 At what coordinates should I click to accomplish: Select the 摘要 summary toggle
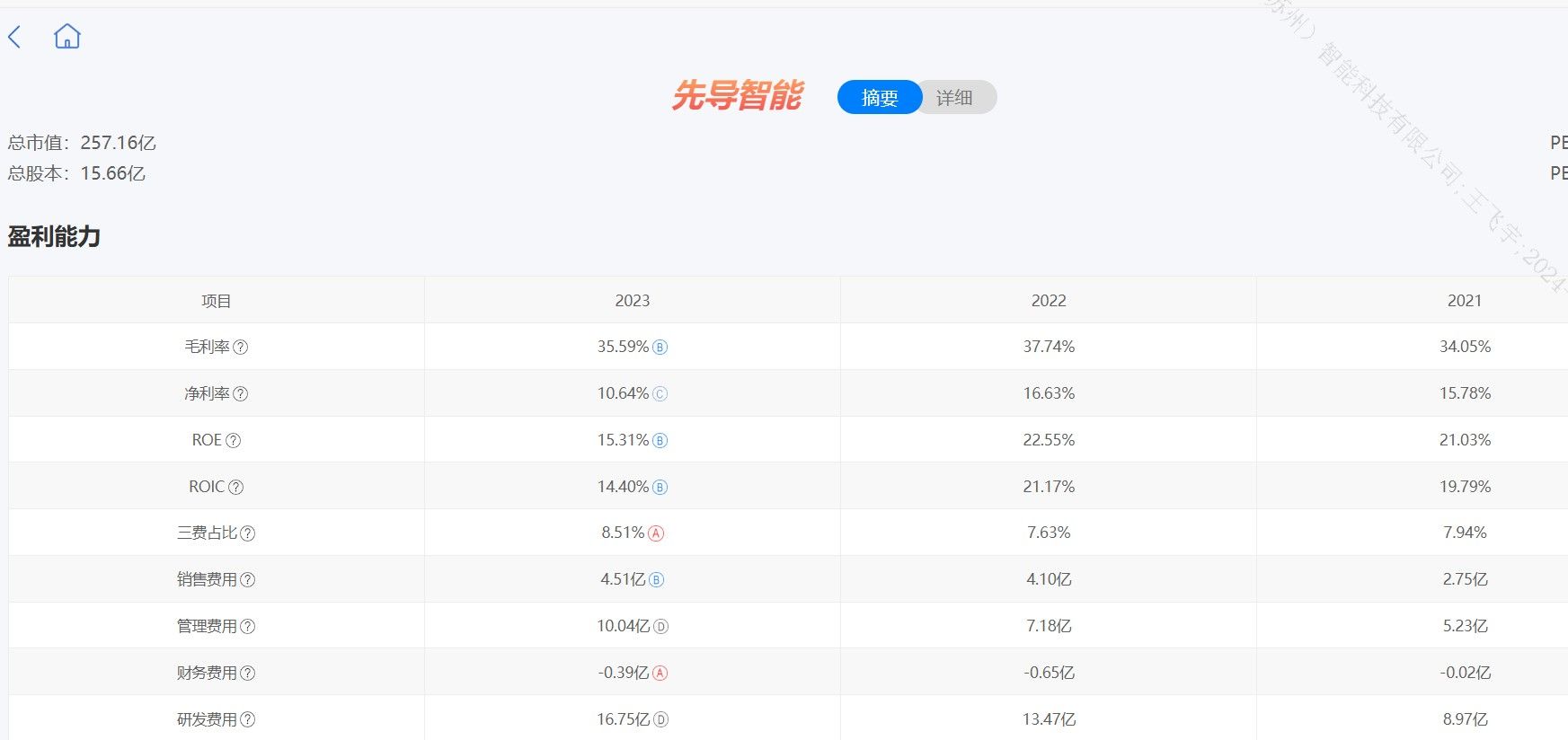tap(880, 97)
